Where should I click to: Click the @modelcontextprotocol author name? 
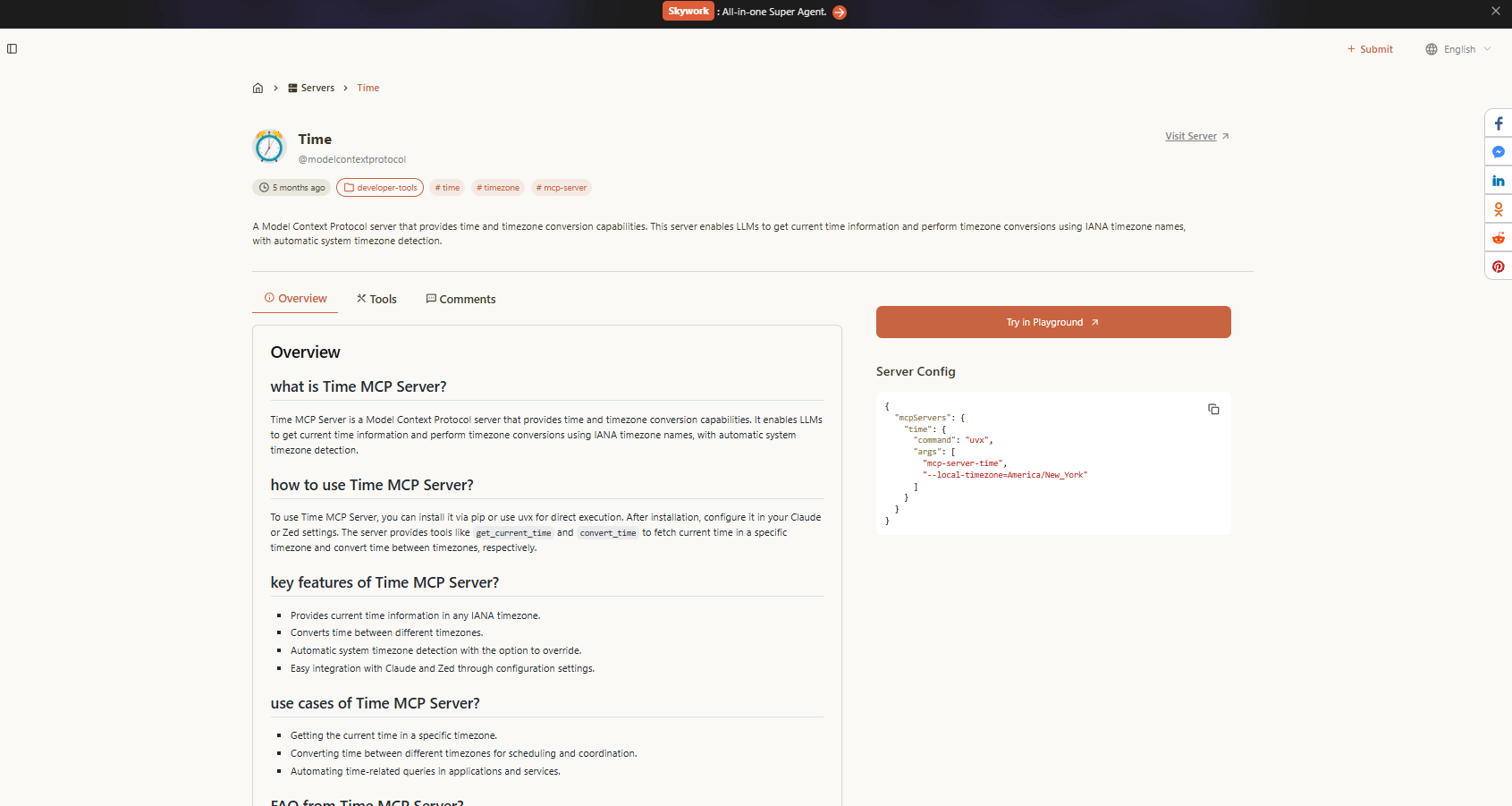tap(352, 159)
